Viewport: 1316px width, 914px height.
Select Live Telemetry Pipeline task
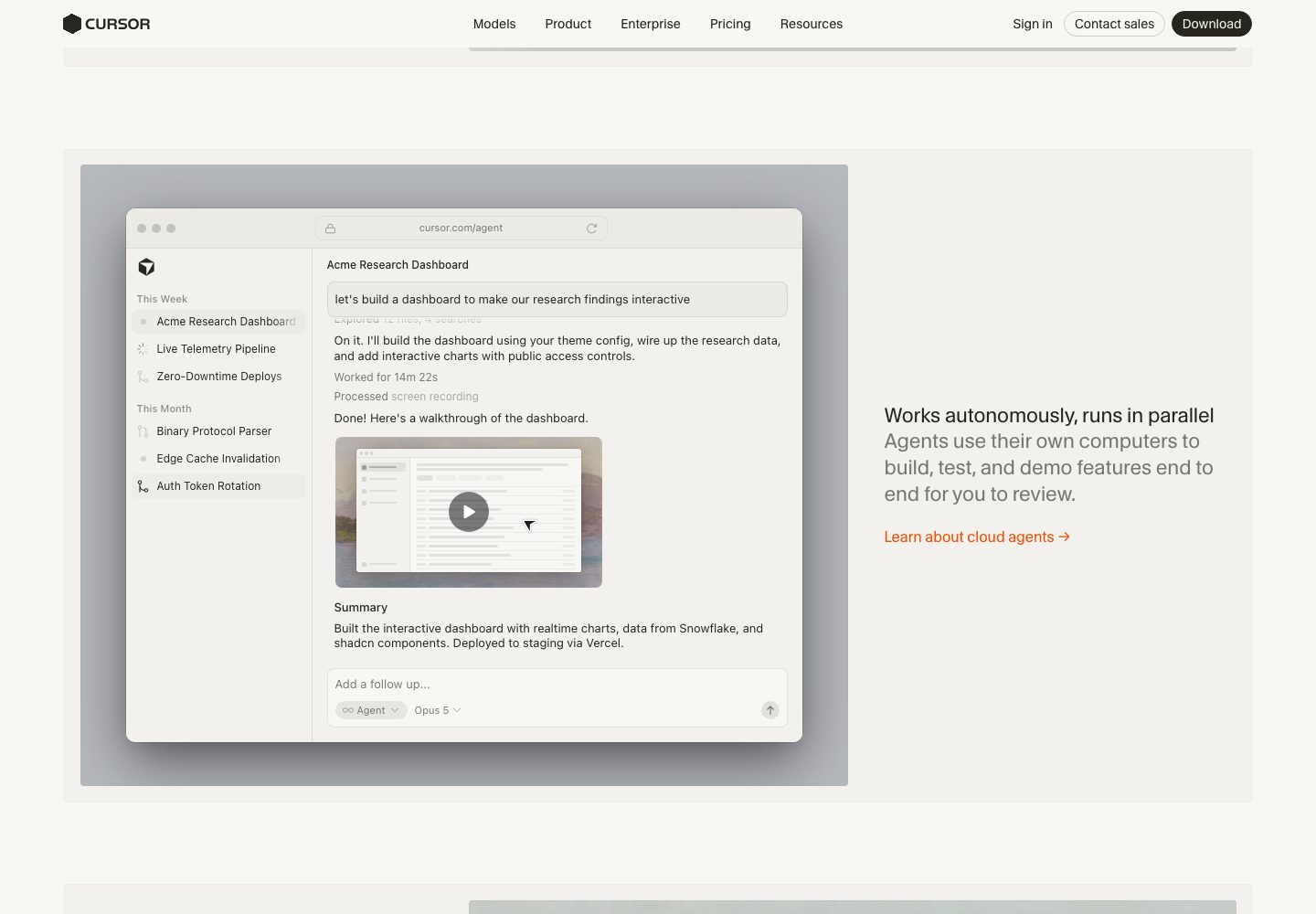[x=218, y=349]
